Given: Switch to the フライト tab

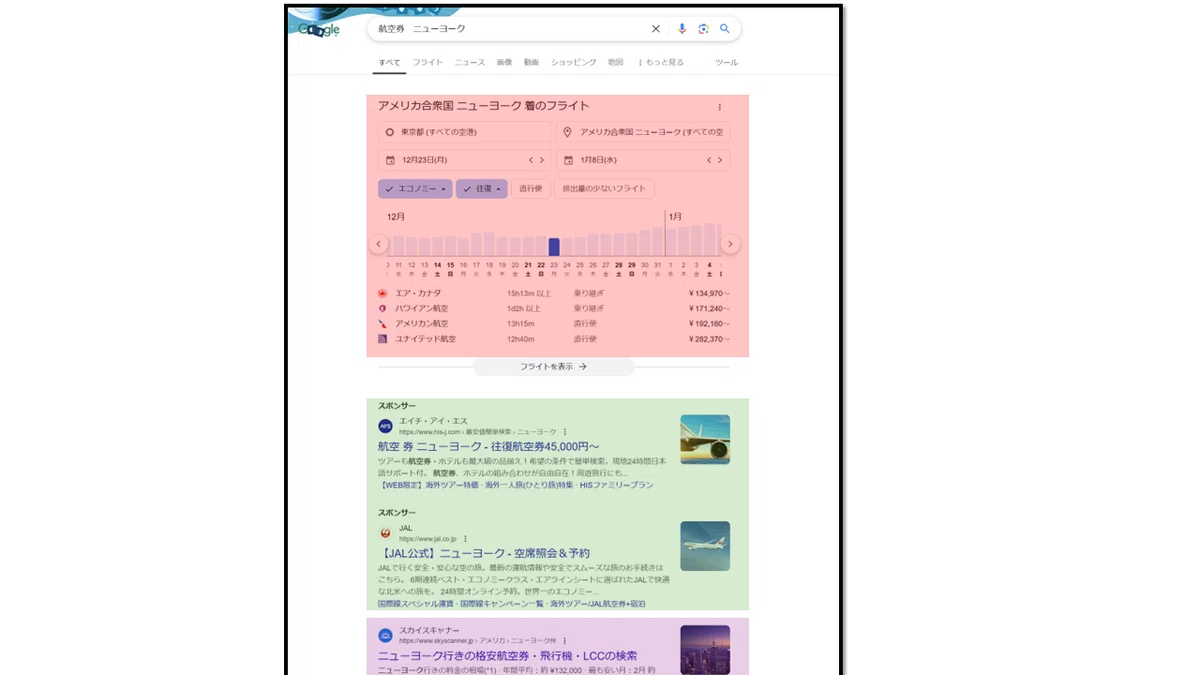Looking at the screenshot, I should tap(427, 62).
